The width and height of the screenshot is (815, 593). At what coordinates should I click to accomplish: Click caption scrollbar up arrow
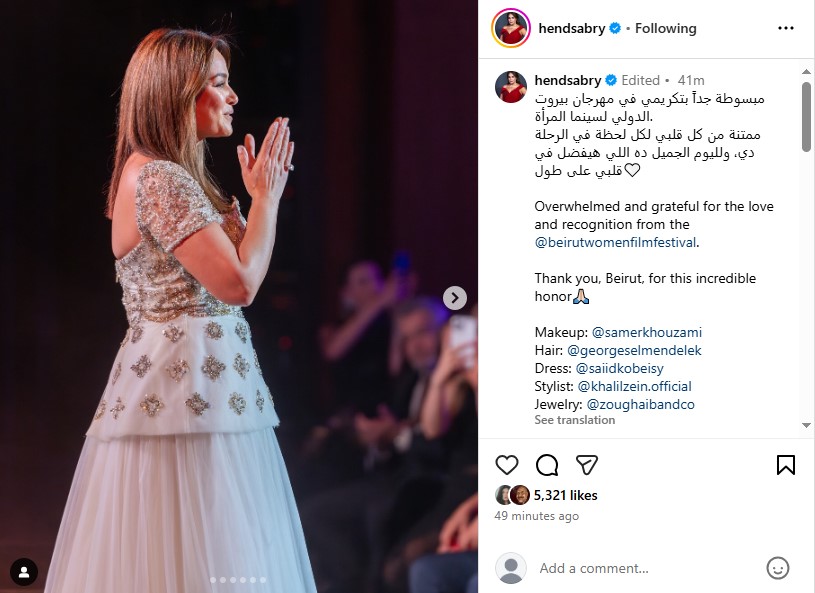click(806, 71)
